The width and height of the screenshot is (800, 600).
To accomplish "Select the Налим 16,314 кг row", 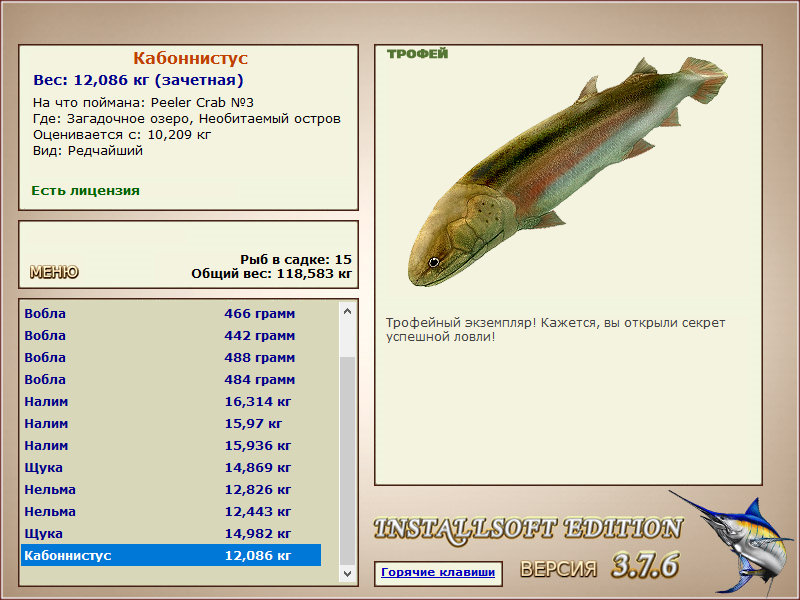I will [x=171, y=401].
